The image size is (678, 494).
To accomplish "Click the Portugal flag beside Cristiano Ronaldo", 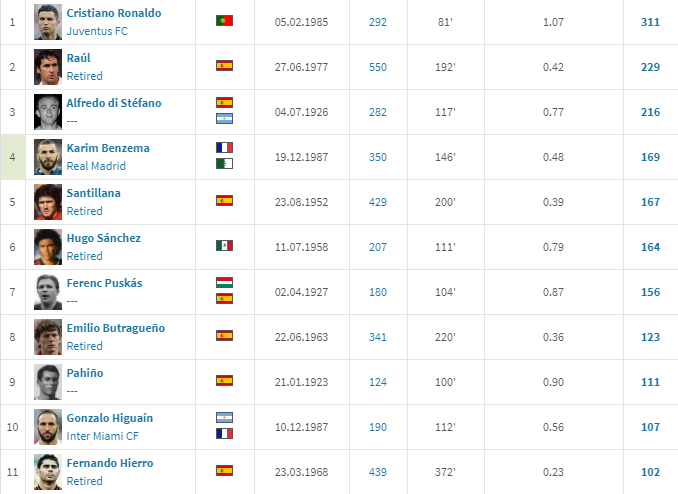I will click(224, 20).
